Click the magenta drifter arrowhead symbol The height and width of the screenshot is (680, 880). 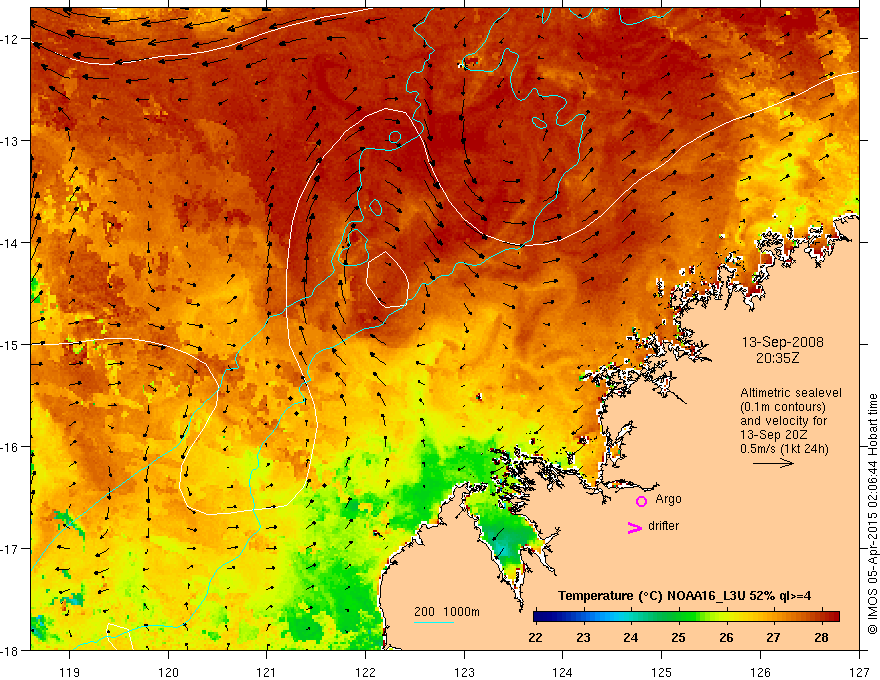click(x=634, y=527)
